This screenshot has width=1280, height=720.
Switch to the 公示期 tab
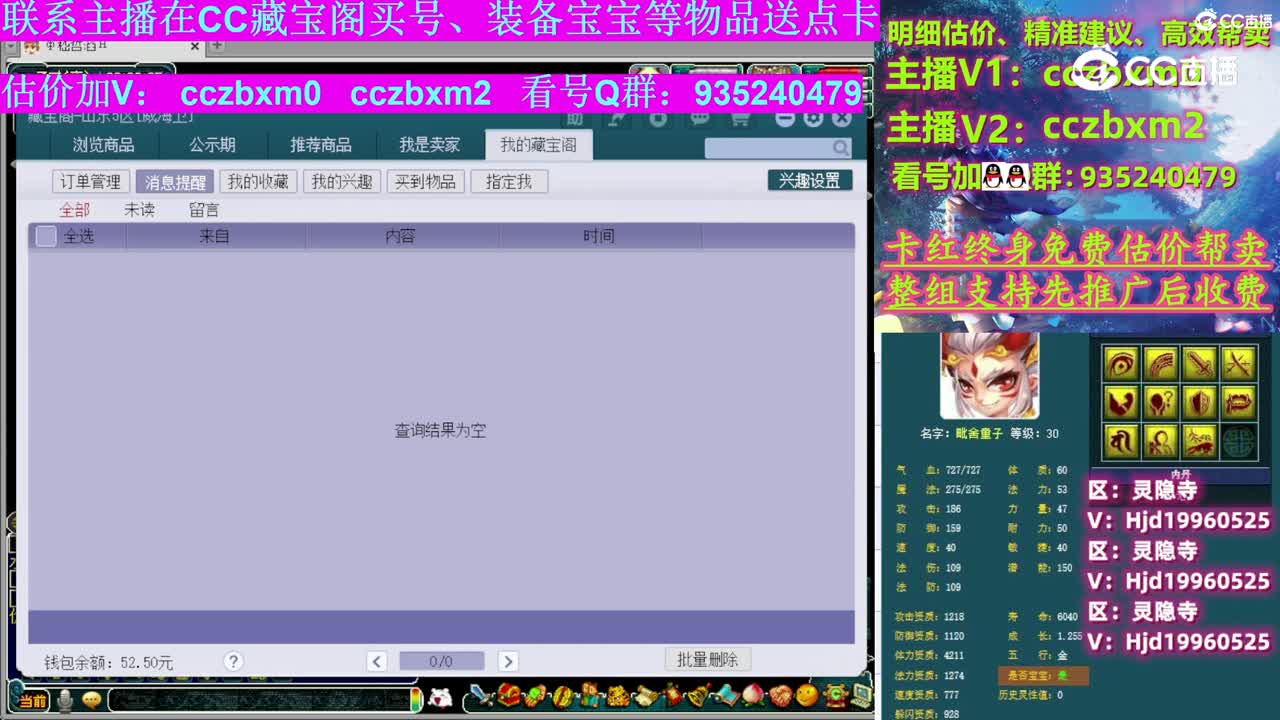(x=212, y=145)
